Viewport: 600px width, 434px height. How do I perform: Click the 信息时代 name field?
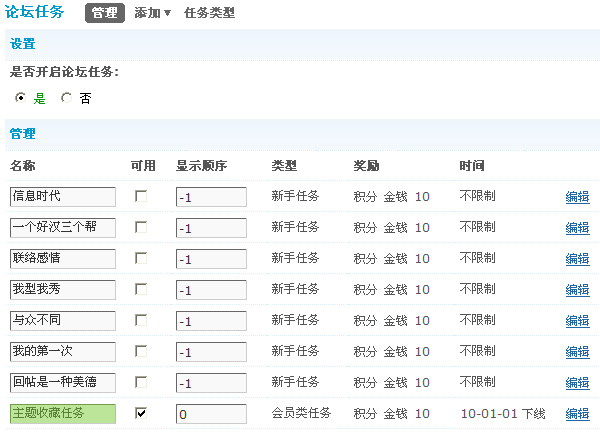(x=63, y=197)
